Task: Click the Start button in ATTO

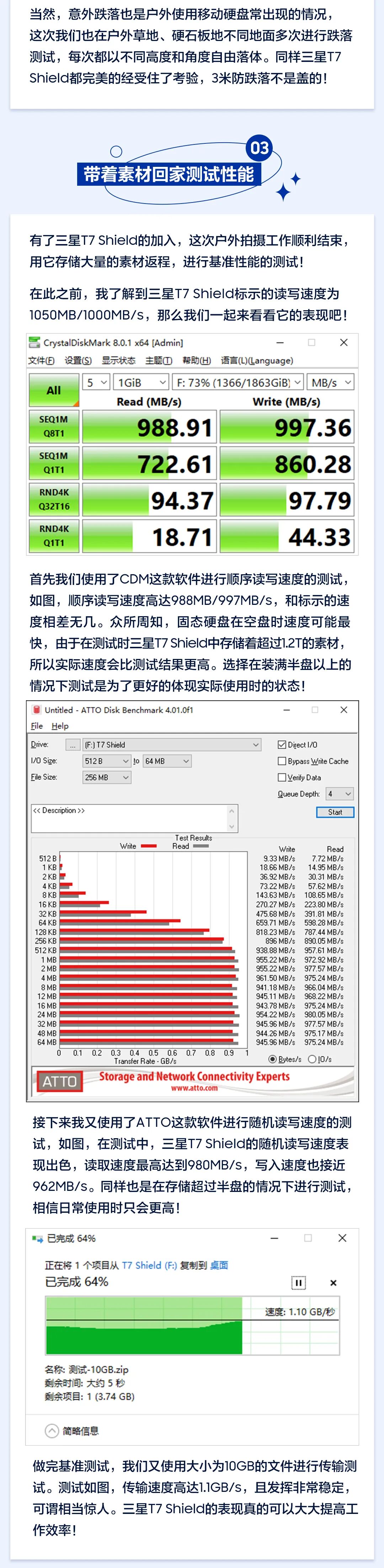Action: pyautogui.click(x=335, y=812)
